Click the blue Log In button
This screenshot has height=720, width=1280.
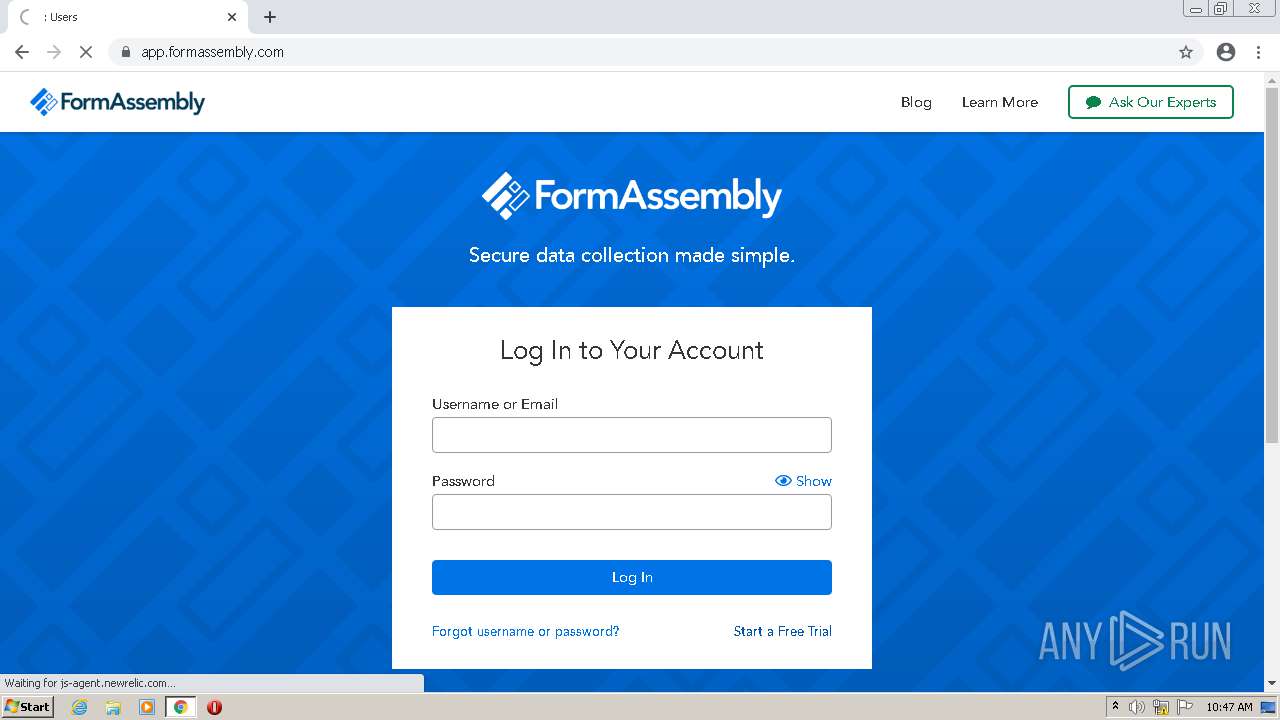point(631,577)
